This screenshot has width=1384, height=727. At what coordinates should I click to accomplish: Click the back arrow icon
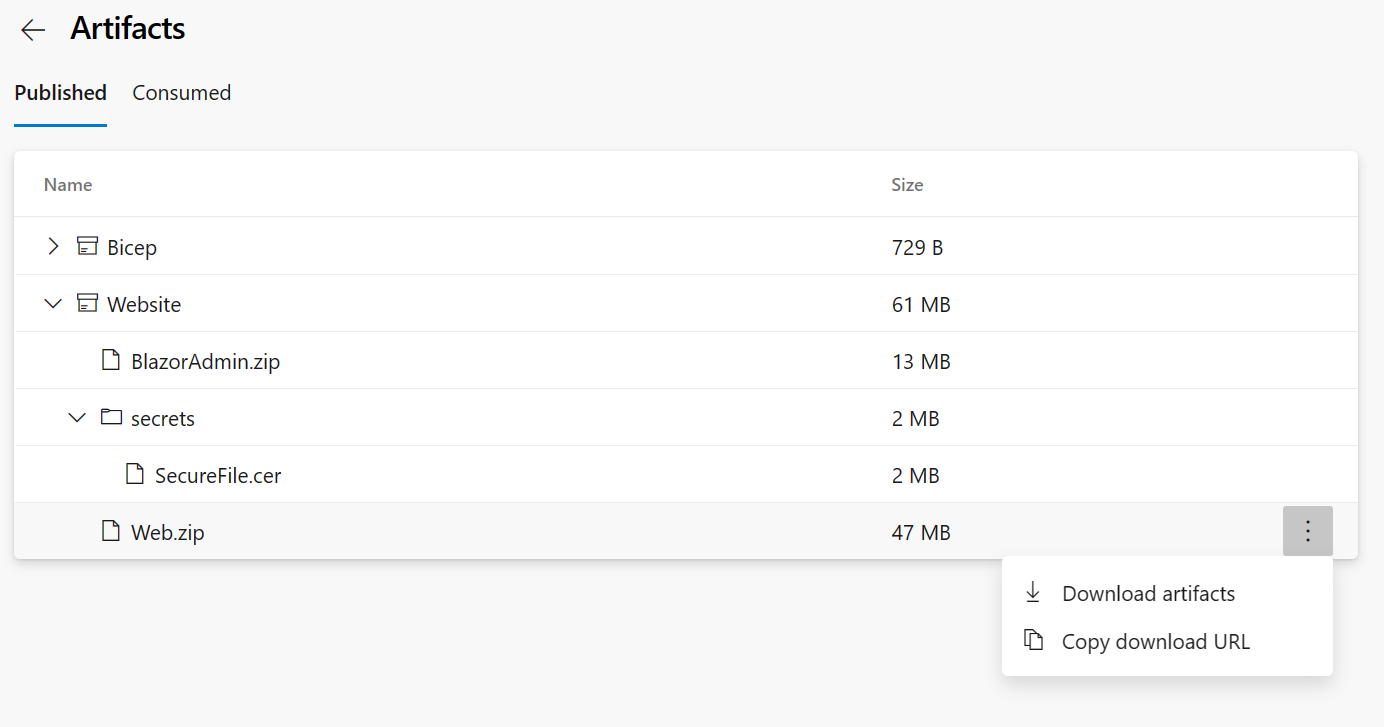point(33,30)
